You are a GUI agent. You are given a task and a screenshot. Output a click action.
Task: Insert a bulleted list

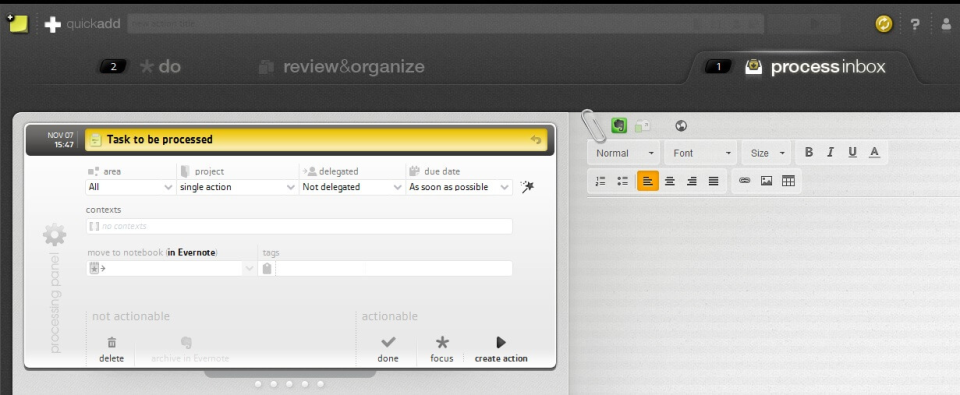(623, 181)
